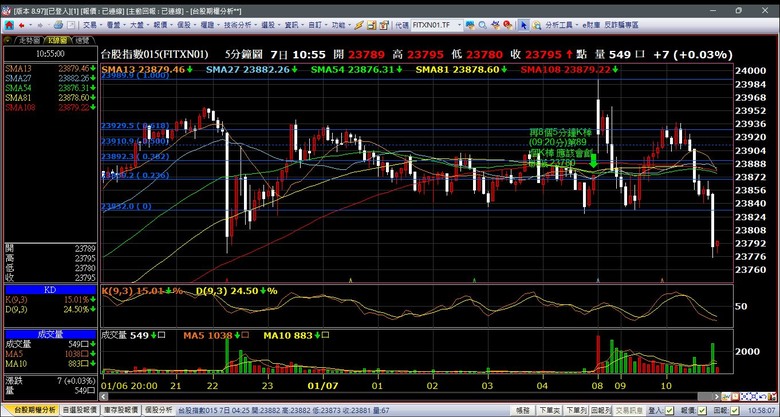Viewport: 780px width, 417px height.
Task: Click the red 回報 icon at far bottom right of the chart
Action: pyautogui.click(x=772, y=396)
